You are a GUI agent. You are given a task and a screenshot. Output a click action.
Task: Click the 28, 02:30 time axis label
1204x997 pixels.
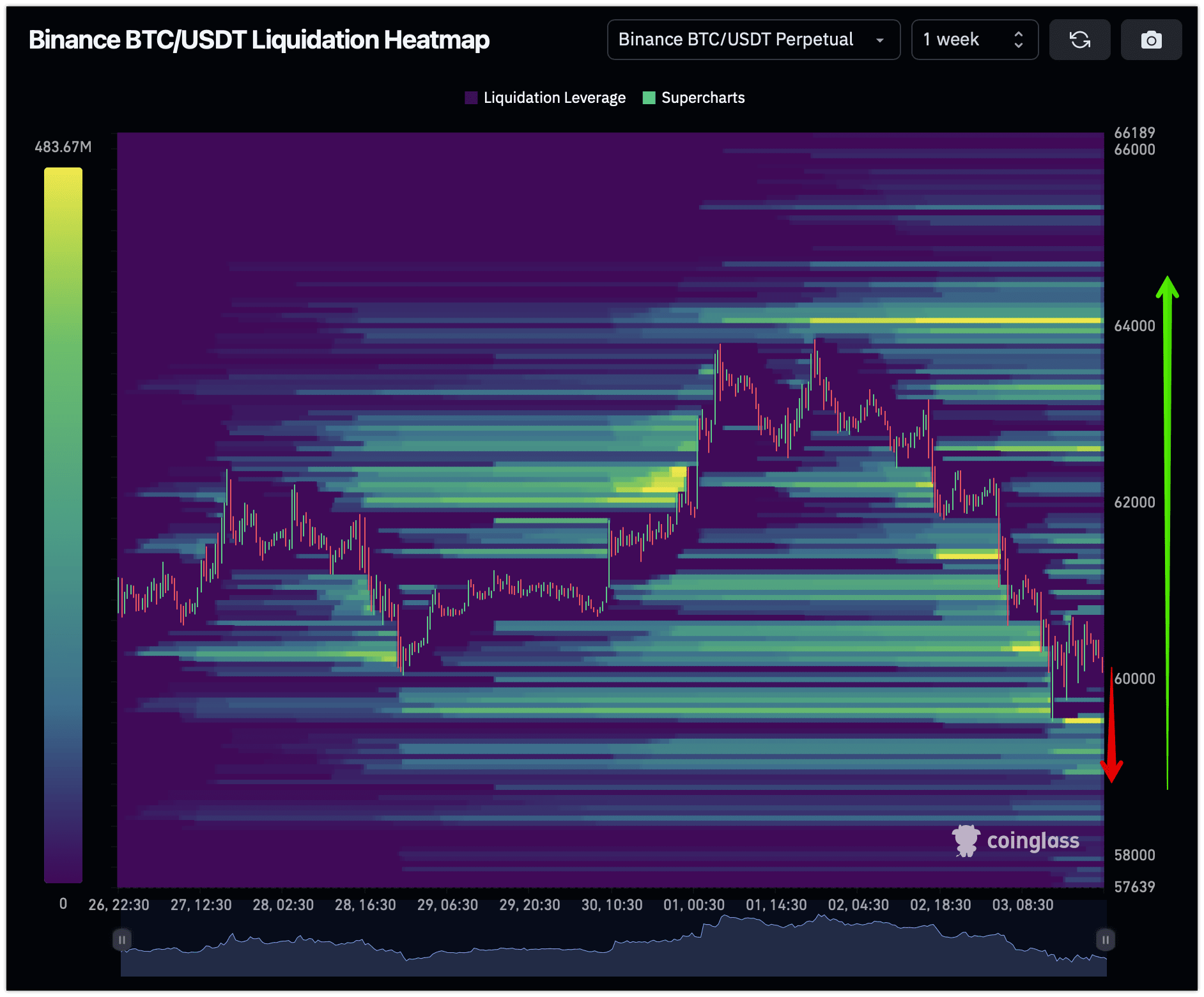283,905
